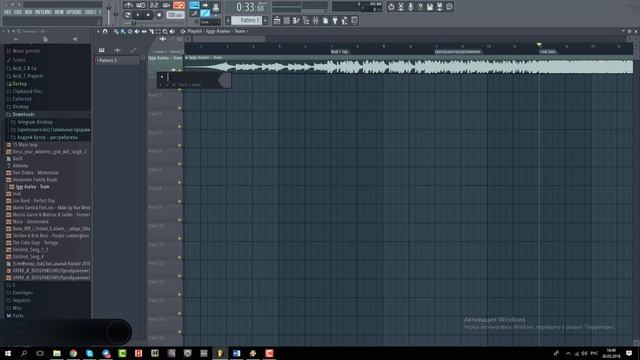640x360 pixels.
Task: Open the ADD menu
Action: click(x=28, y=12)
